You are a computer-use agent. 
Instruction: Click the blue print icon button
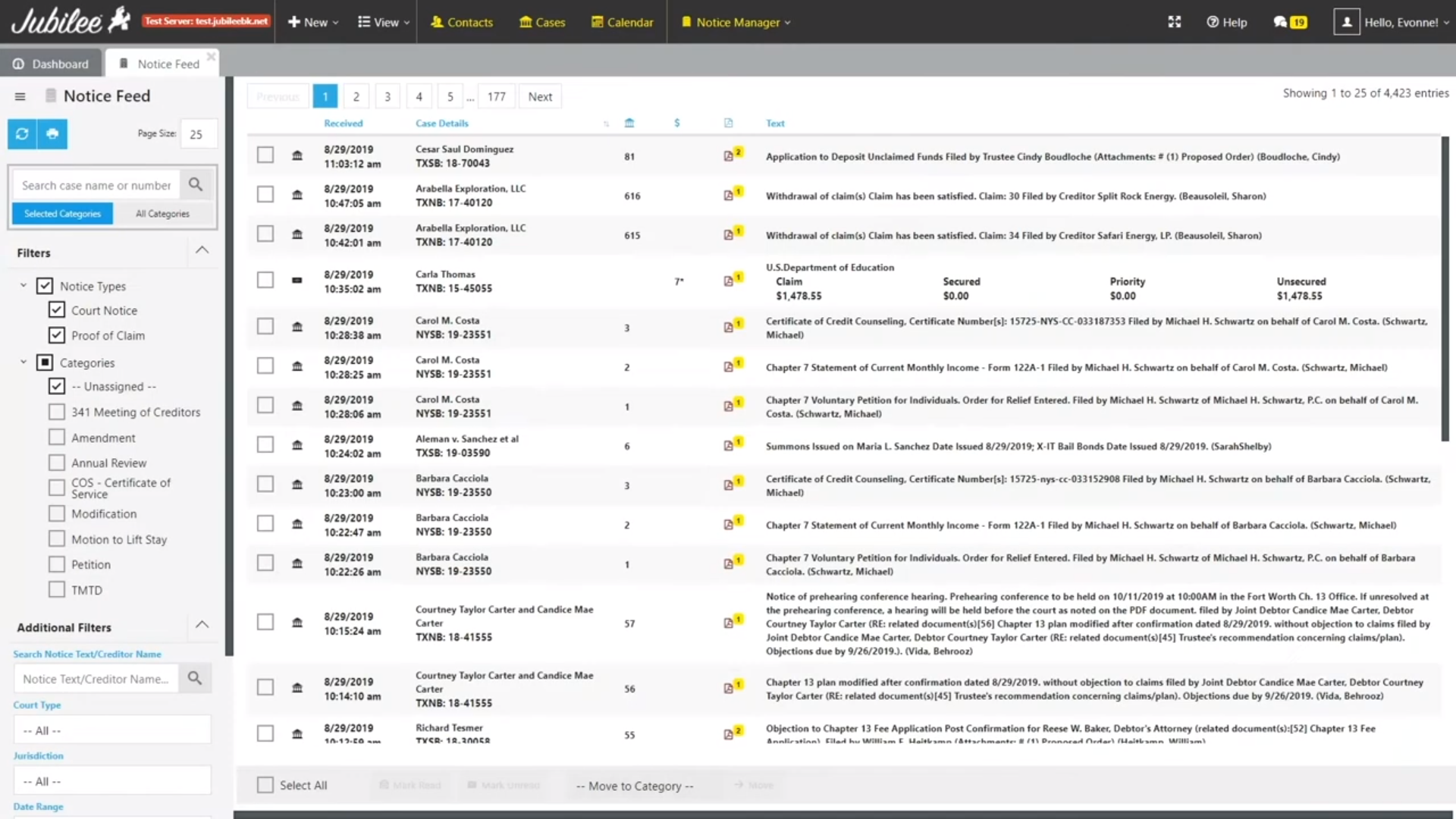52,134
